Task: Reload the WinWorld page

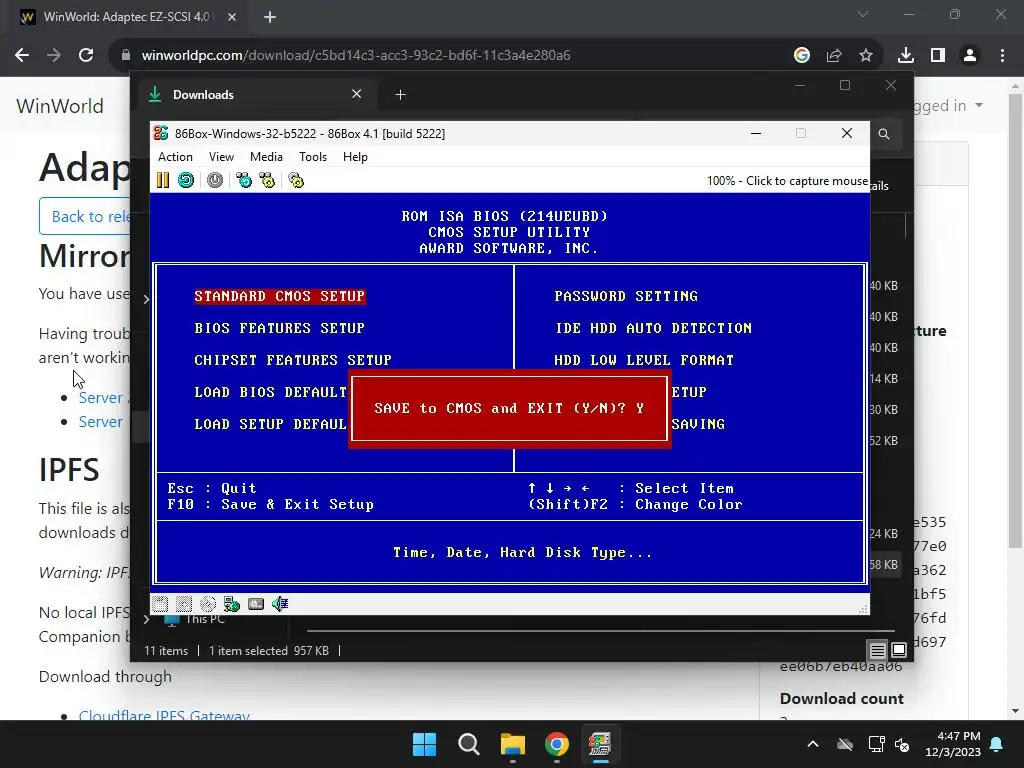Action: [86, 56]
